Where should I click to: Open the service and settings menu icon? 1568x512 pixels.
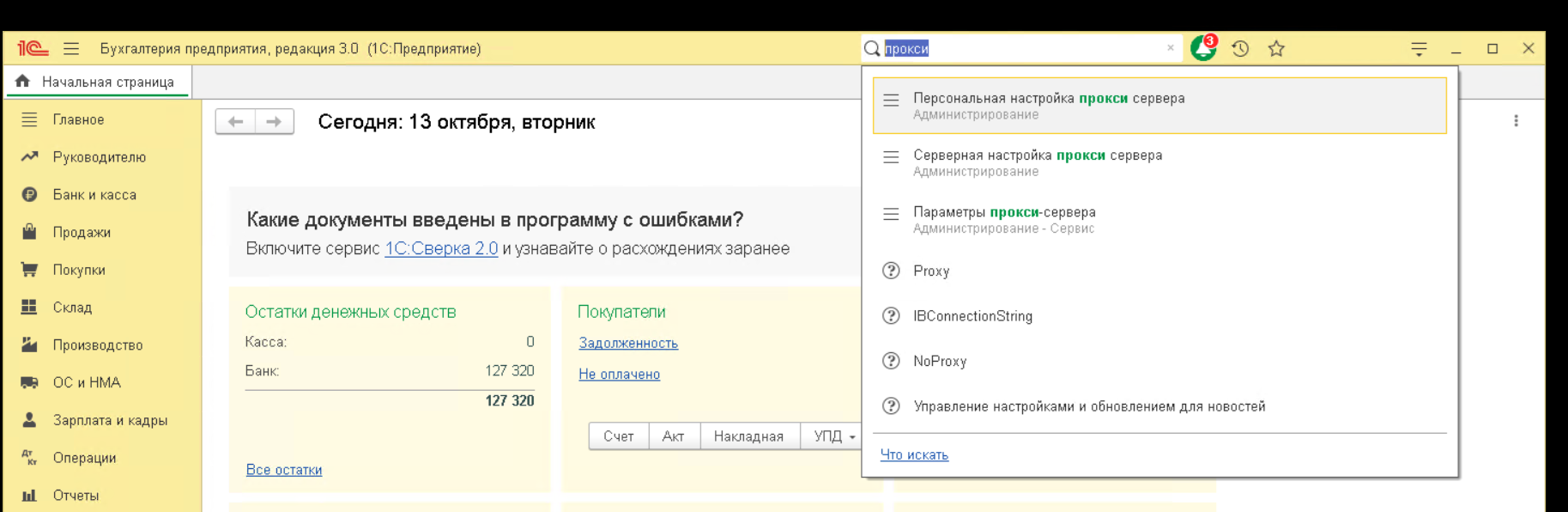[x=1419, y=49]
